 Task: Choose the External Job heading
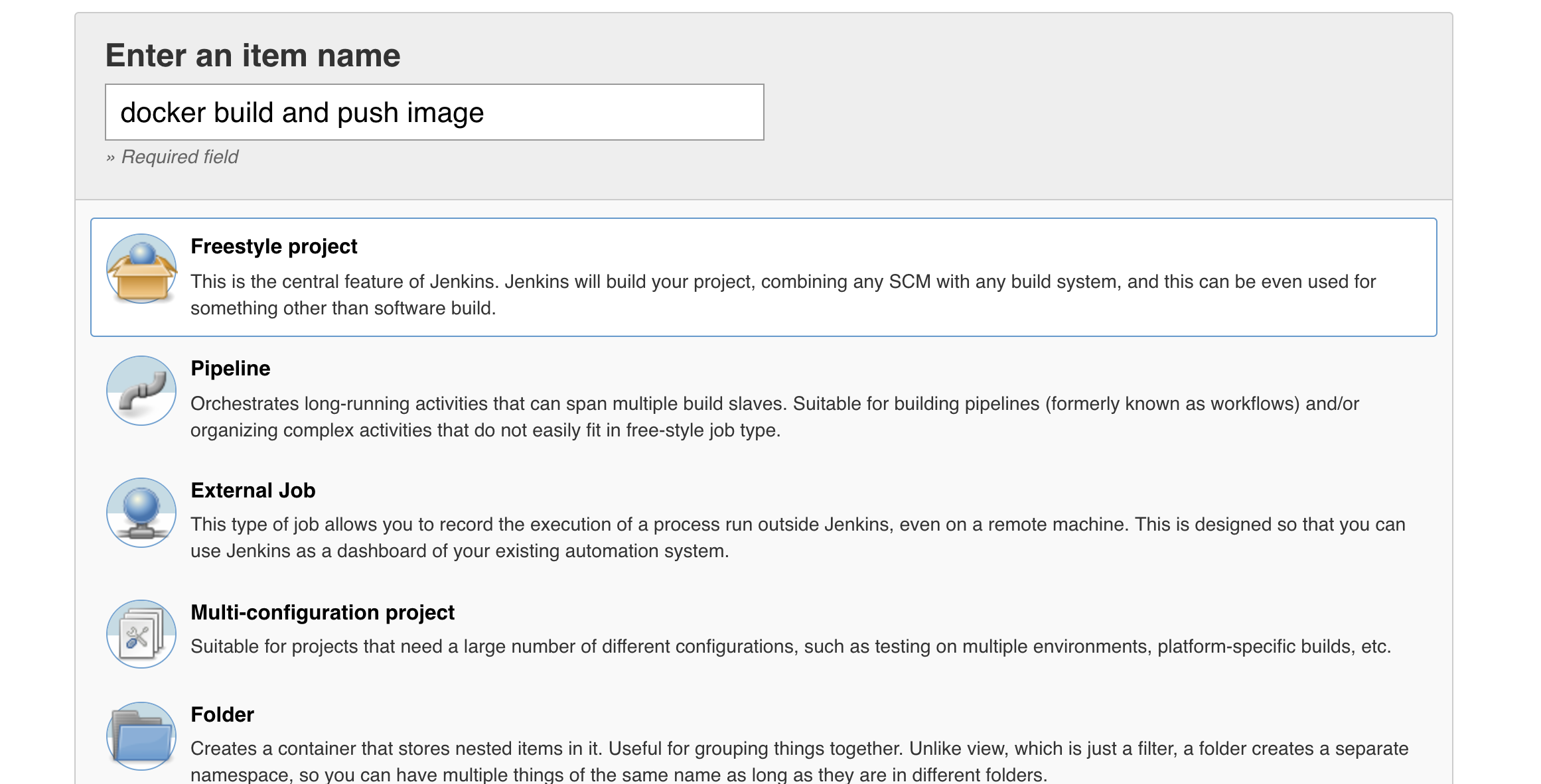253,490
